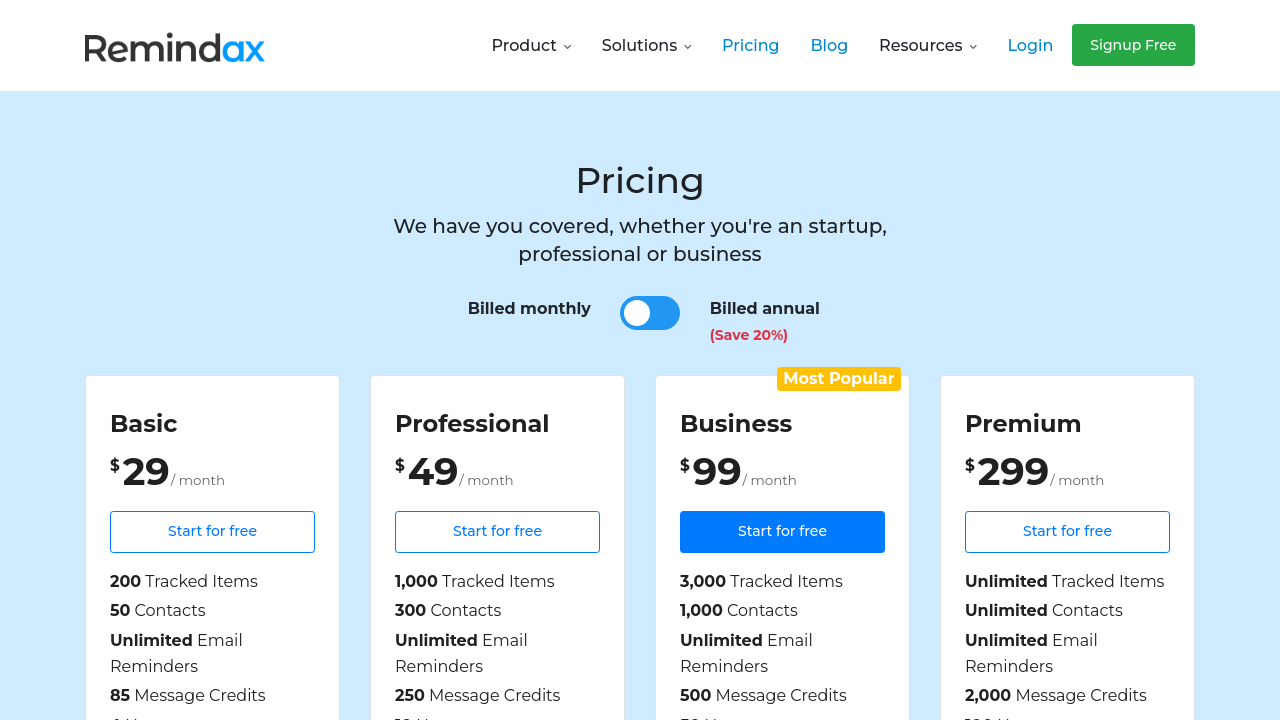Click the Premium plan heading
1280x720 pixels.
click(1023, 424)
